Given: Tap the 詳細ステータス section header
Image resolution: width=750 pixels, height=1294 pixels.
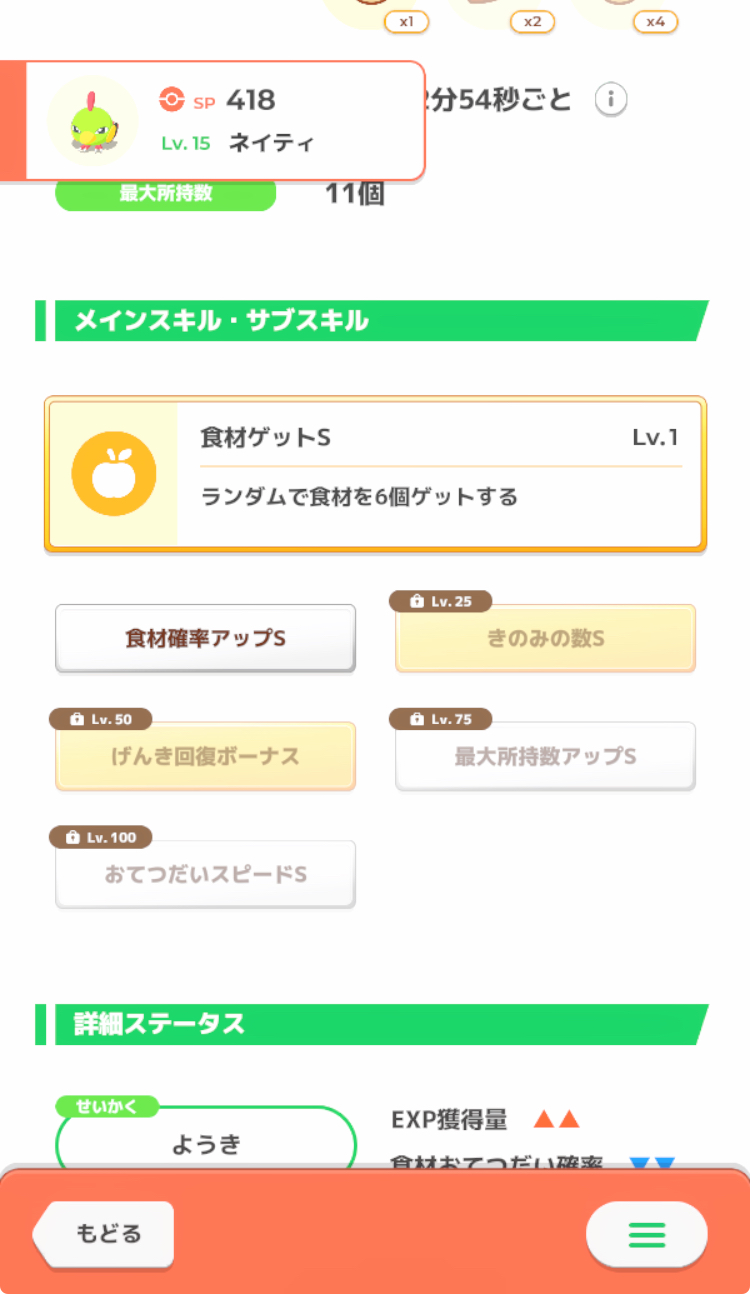Looking at the screenshot, I should coord(372,1025).
